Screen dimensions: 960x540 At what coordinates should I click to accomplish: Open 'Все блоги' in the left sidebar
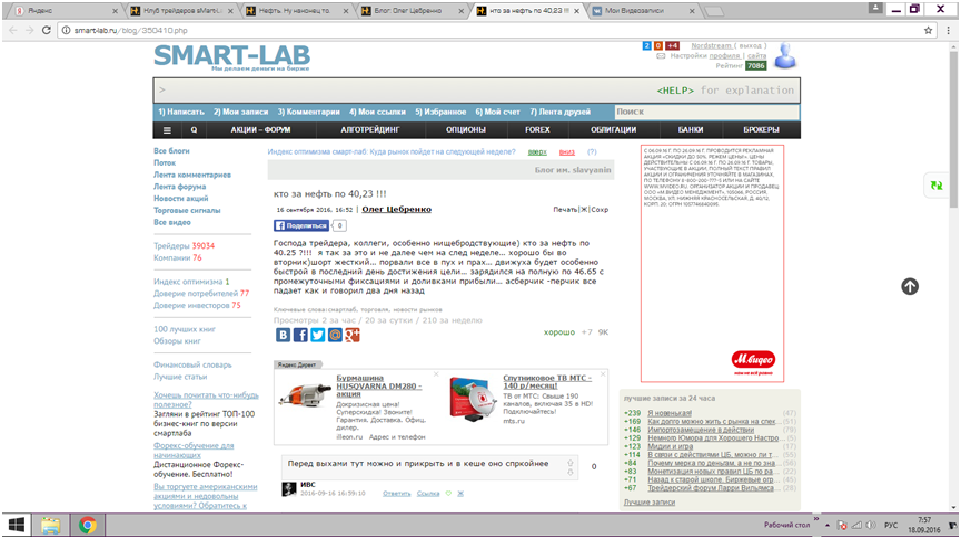pyautogui.click(x=171, y=151)
